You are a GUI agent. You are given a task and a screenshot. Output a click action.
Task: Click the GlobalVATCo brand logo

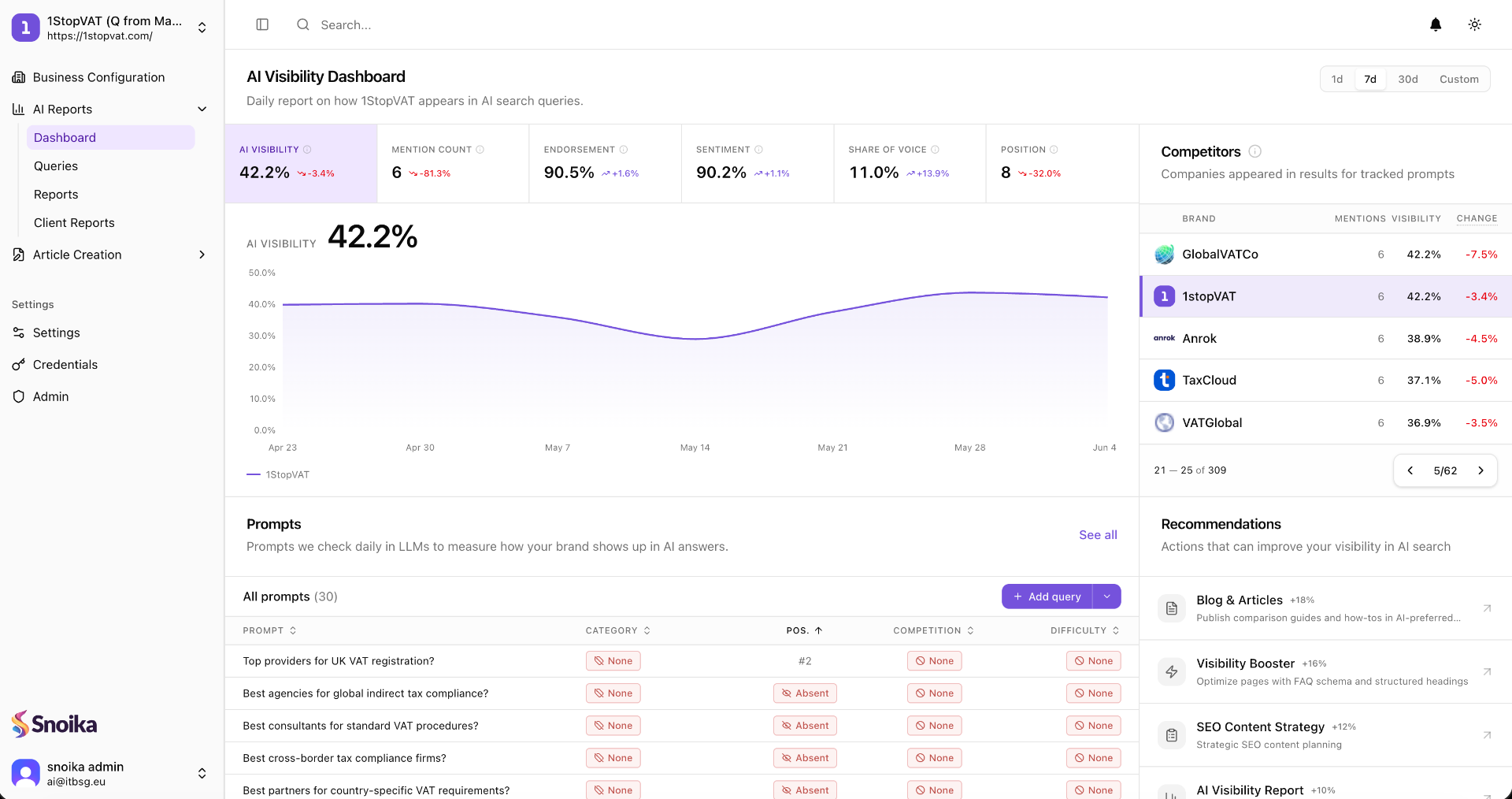(1164, 255)
